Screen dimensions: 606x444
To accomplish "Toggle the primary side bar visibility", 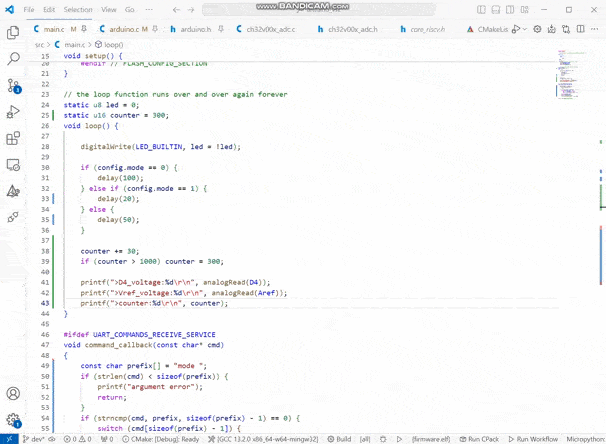I will (x=481, y=10).
